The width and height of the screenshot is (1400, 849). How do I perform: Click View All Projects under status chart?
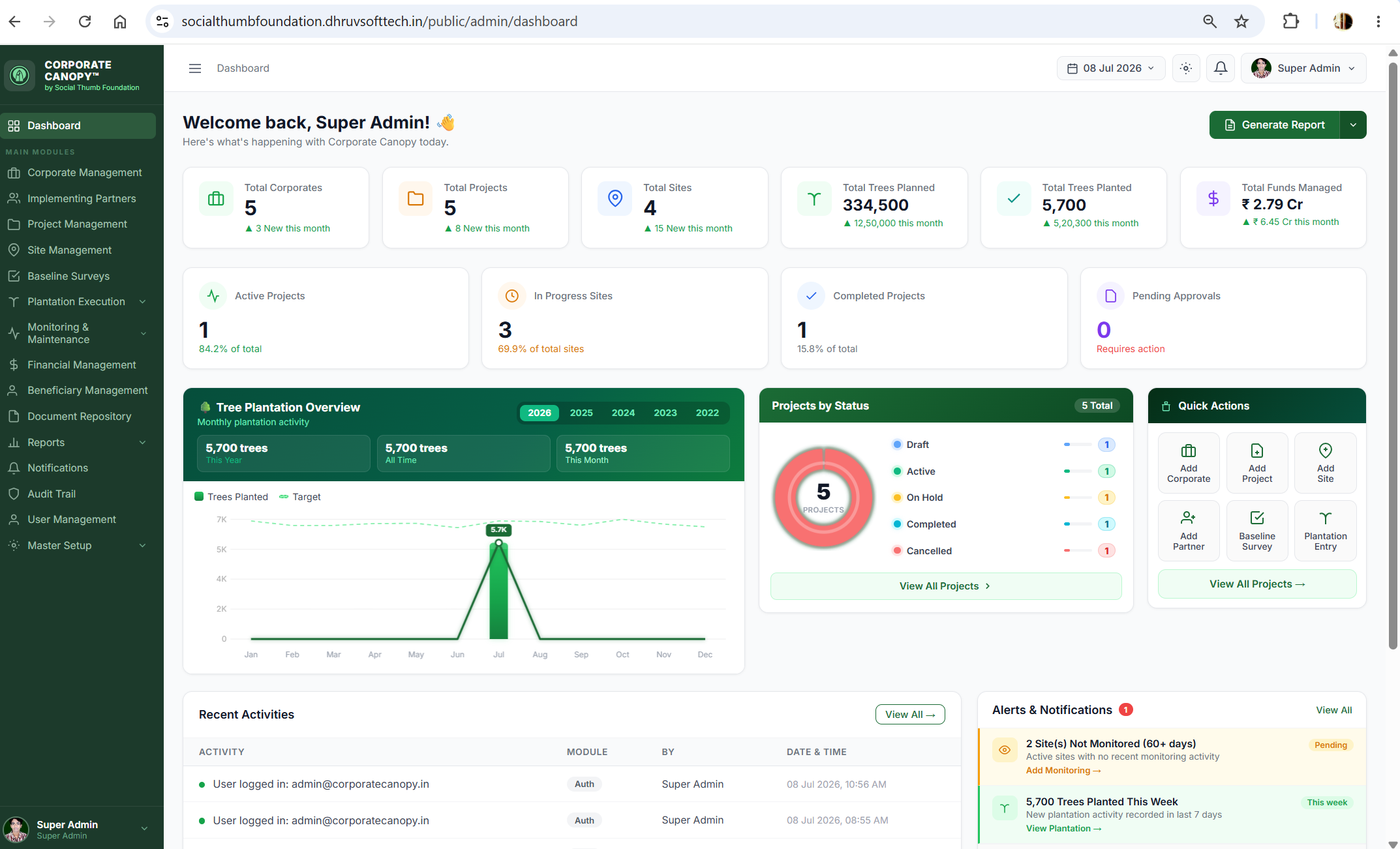tap(945, 586)
